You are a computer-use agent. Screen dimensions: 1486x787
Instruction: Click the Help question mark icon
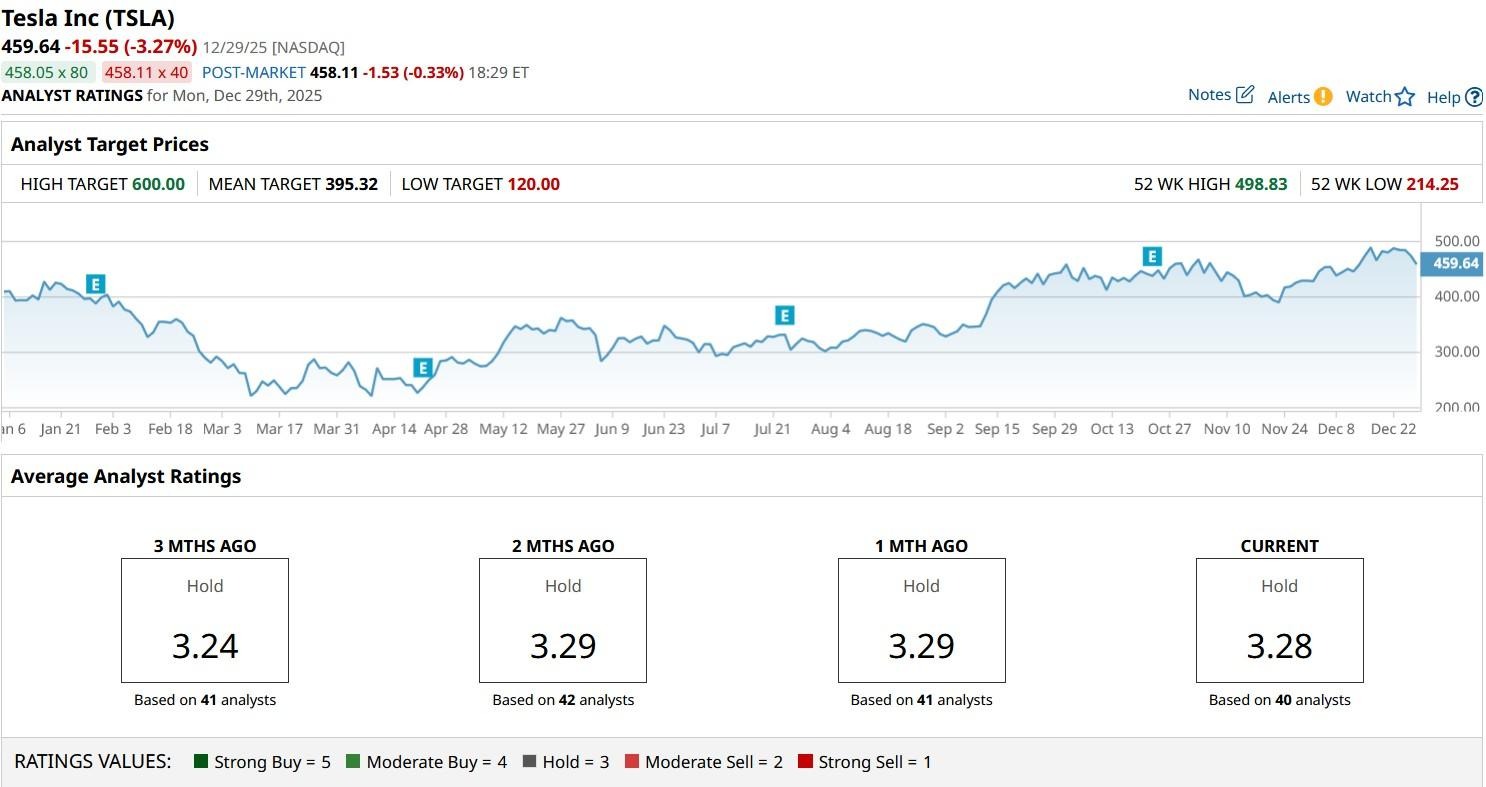(x=1474, y=97)
